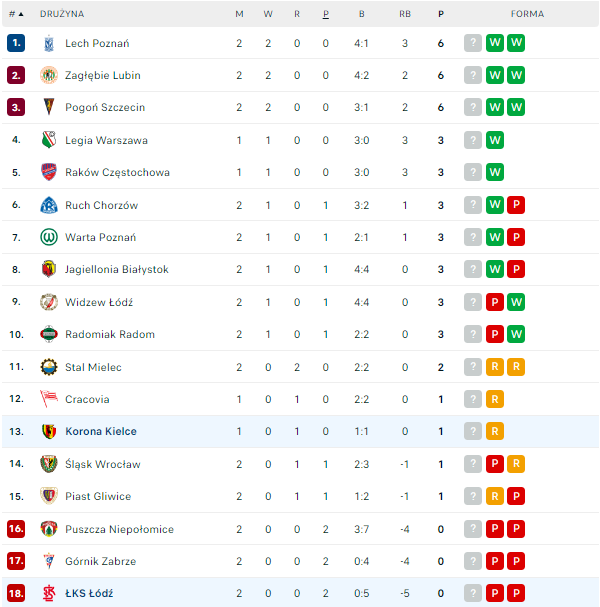Sort by the bold P points header
The image size is (600, 607).
(x=441, y=14)
